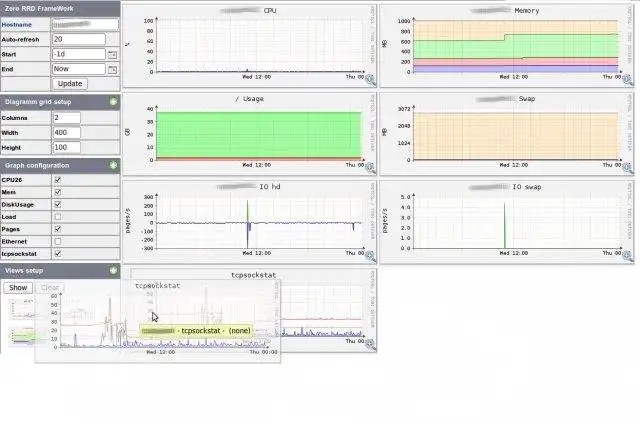Uncheck the CPU26 graph checkbox
Screen dimensions: 640x424
pyautogui.click(x=58, y=180)
